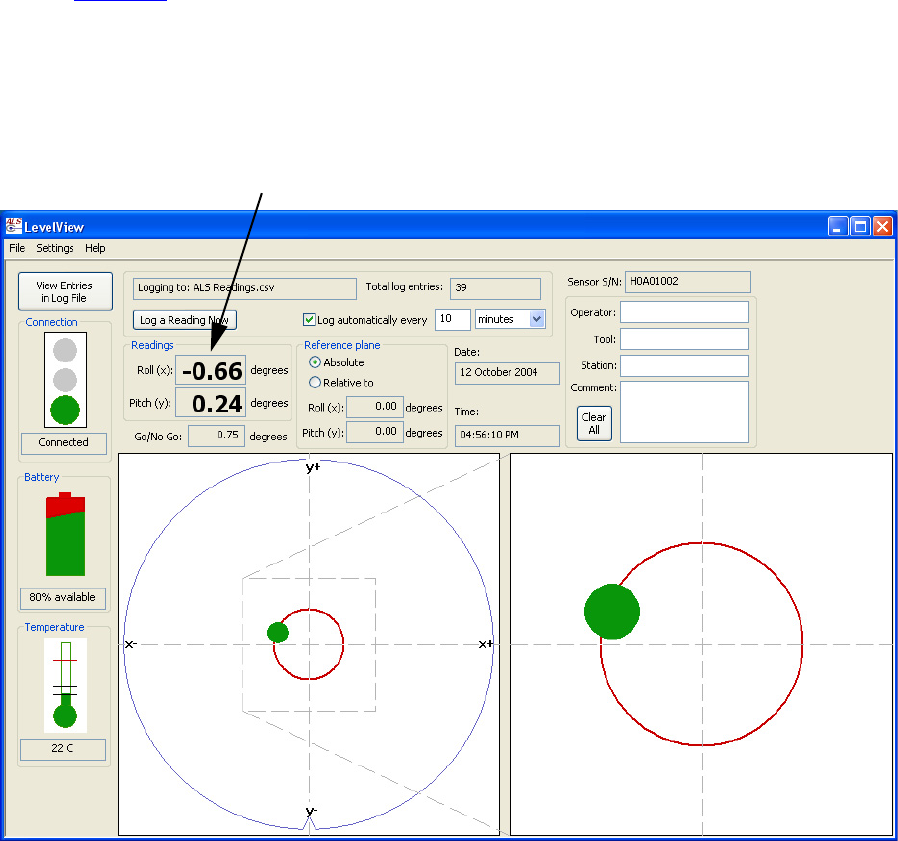Click the LevelView app icon in title bar

pyautogui.click(x=13, y=226)
